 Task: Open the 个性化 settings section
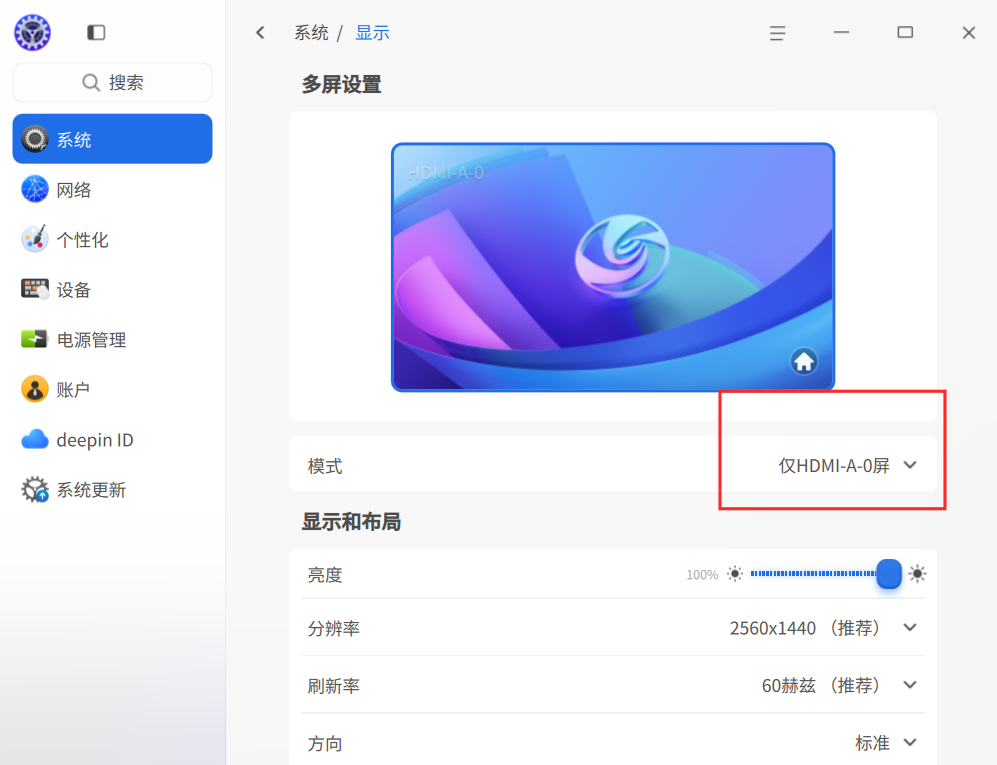[113, 239]
